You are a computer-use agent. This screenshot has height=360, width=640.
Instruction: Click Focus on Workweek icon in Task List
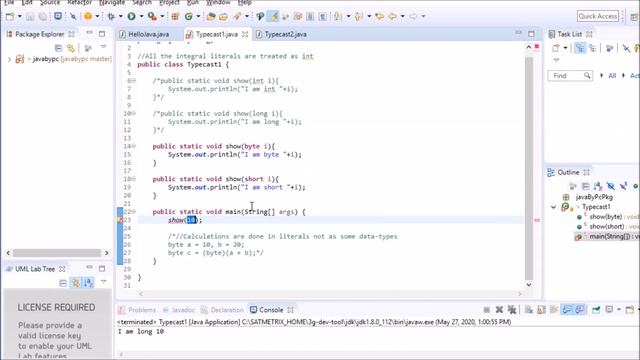tap(609, 48)
